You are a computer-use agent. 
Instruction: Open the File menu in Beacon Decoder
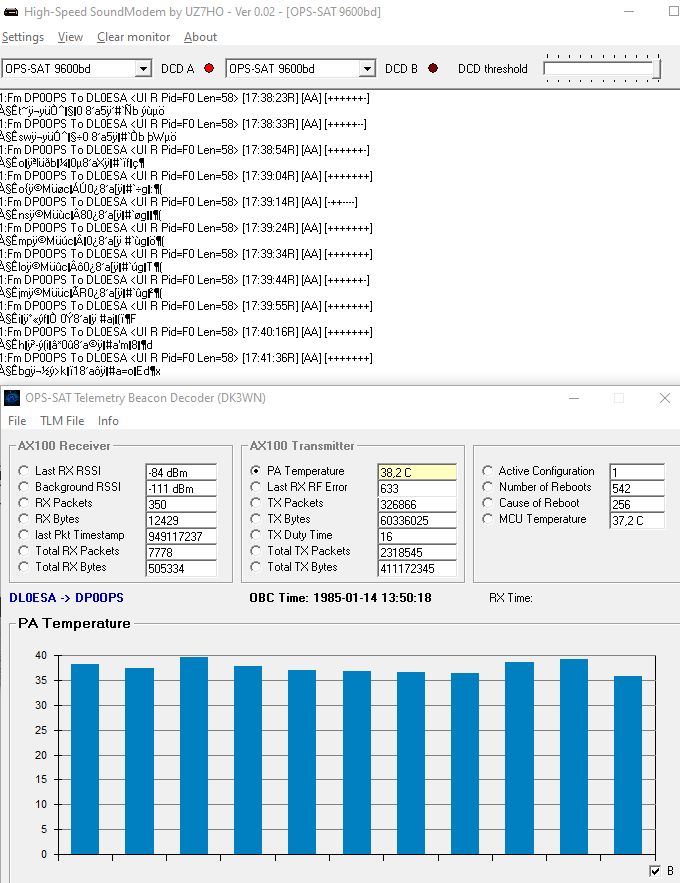click(17, 421)
